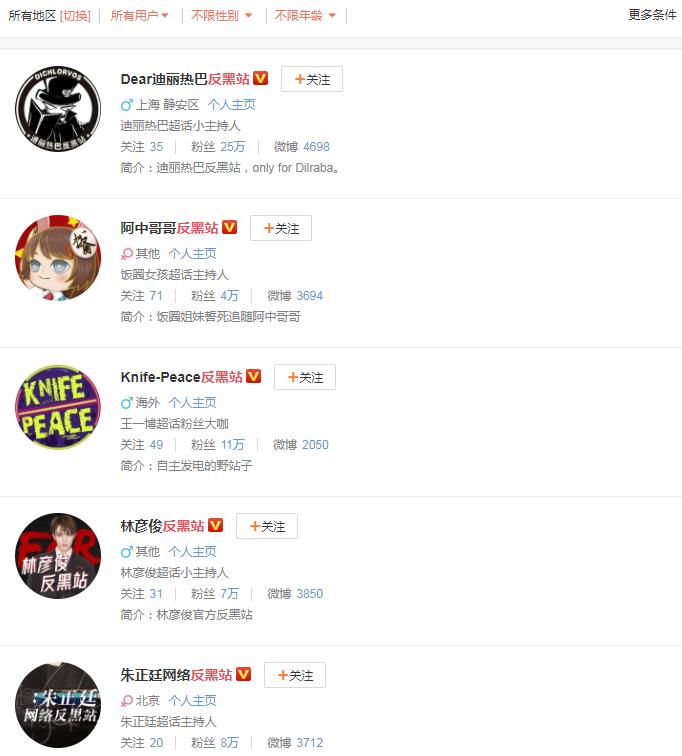682x756 pixels.
Task: Click the verified V badge beside 林彦俊反黑站
Action: pyautogui.click(x=215, y=525)
